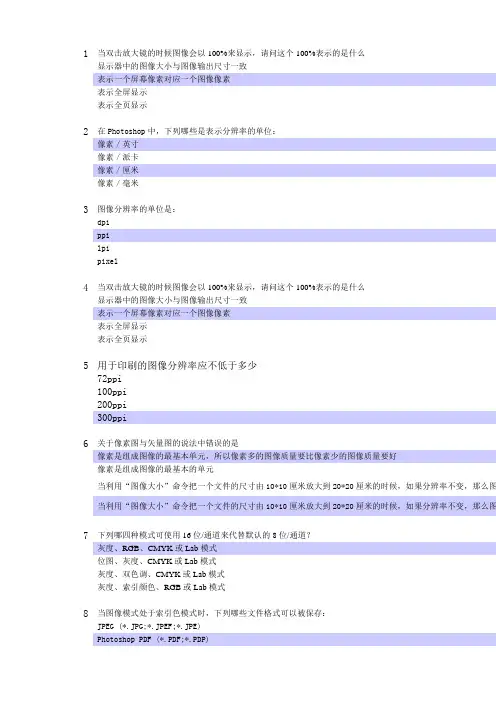Pick the highlighted 'ppi' option in question 3
This screenshot has width=496, height=702.
coord(295,235)
